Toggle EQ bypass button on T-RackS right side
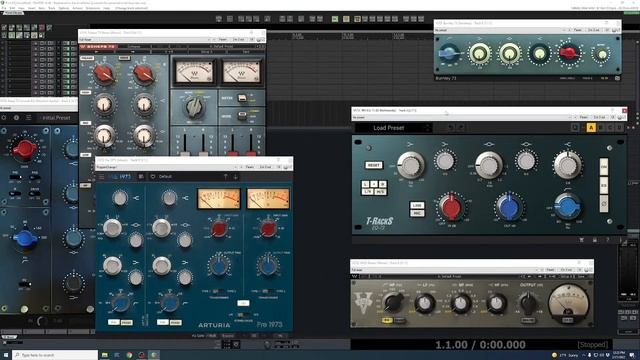 (x=604, y=185)
